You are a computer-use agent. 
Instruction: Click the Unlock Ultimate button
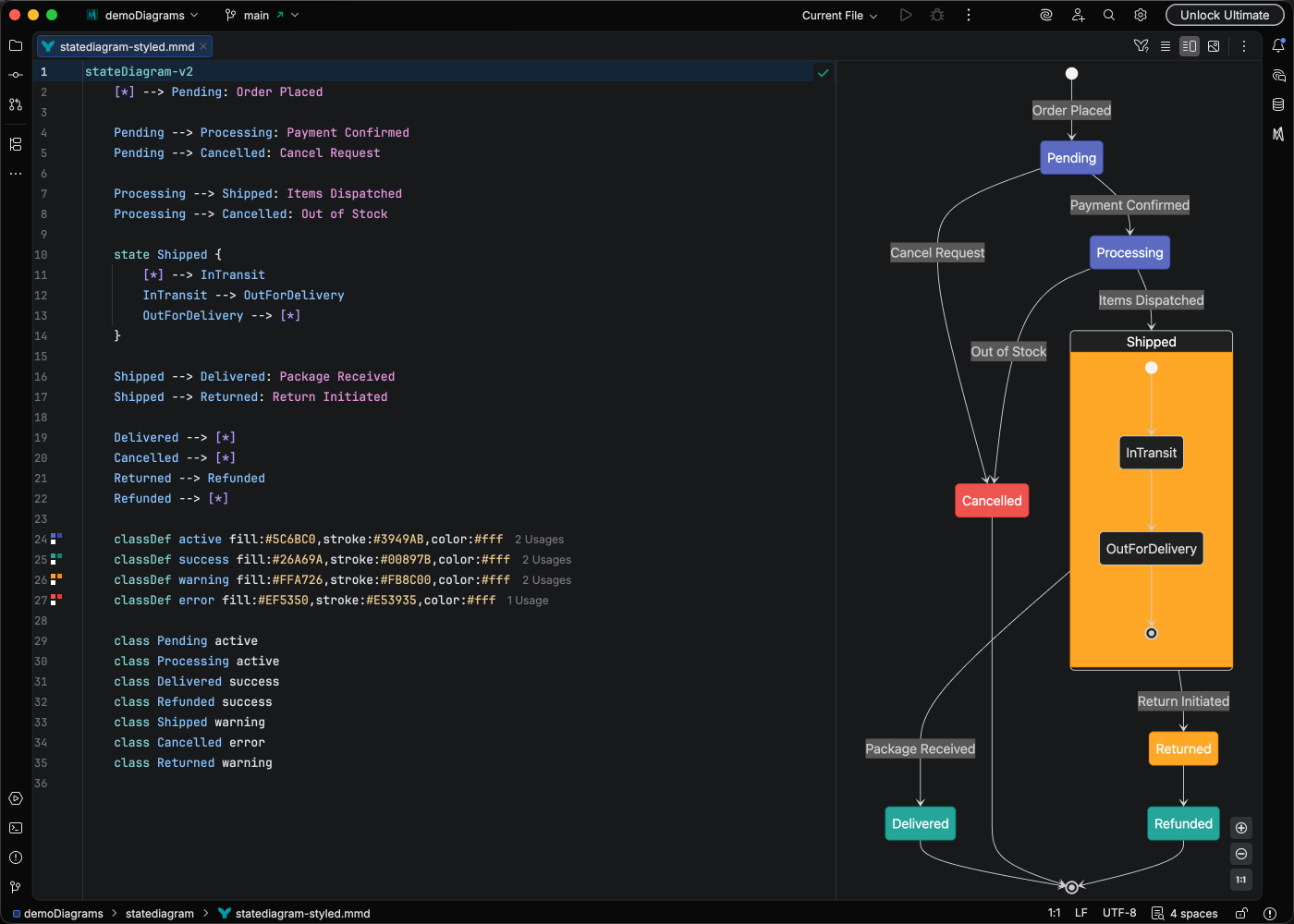pos(1224,16)
